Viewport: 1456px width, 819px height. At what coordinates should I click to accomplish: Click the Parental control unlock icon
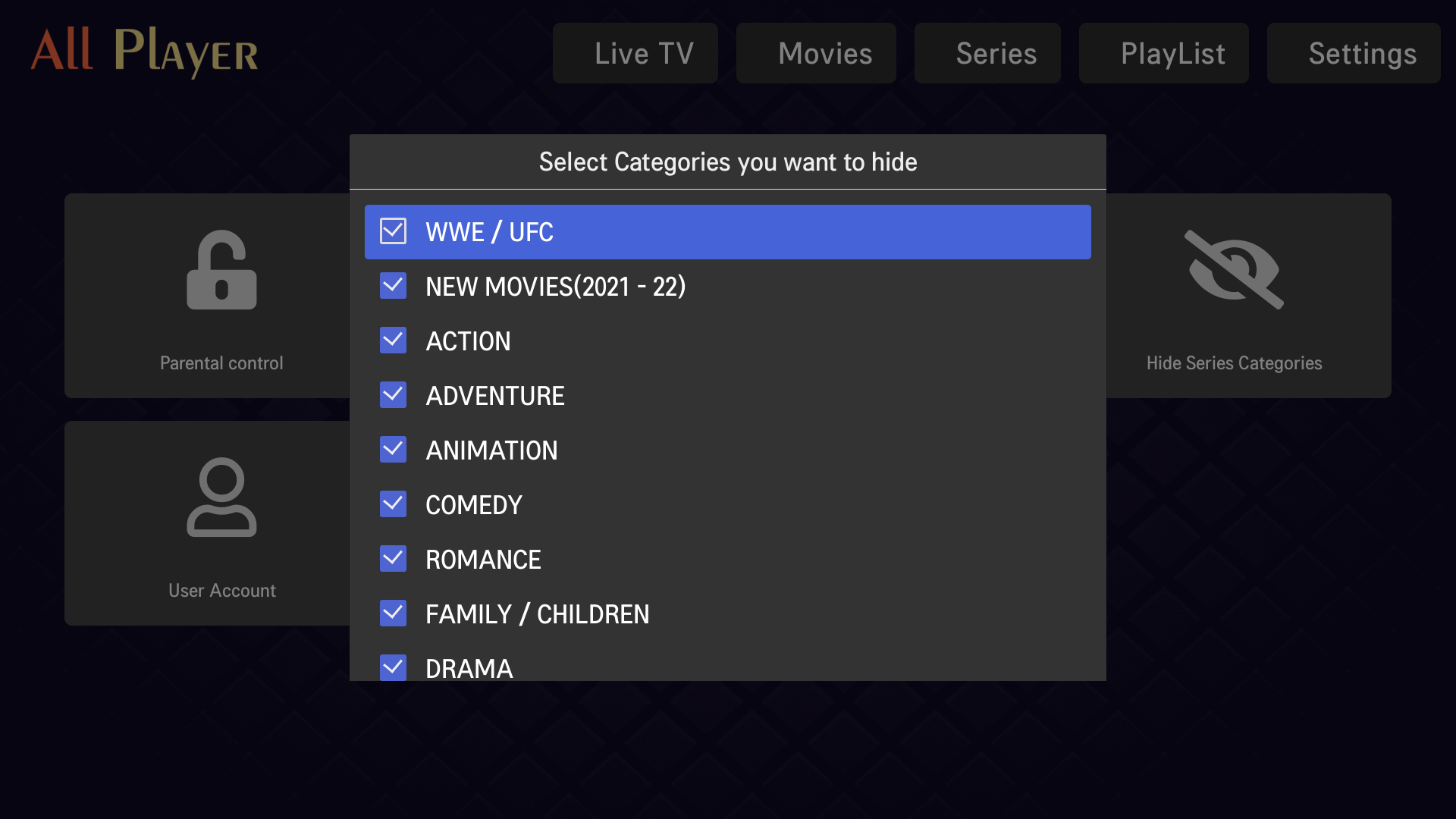point(221,270)
